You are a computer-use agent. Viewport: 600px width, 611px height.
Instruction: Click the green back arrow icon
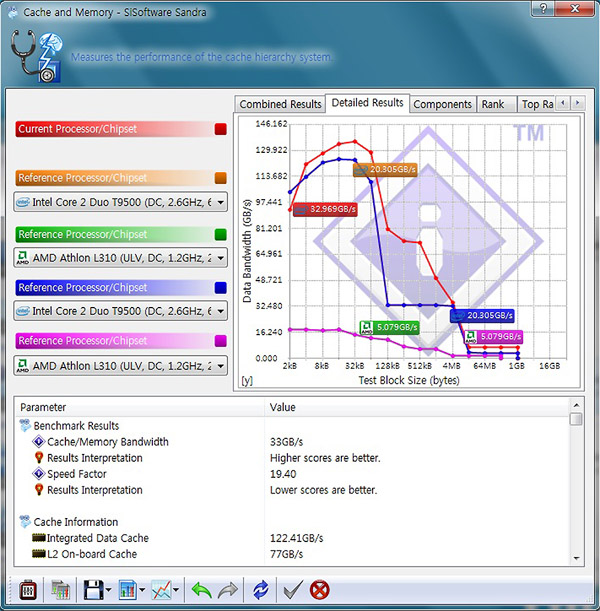tap(201, 590)
